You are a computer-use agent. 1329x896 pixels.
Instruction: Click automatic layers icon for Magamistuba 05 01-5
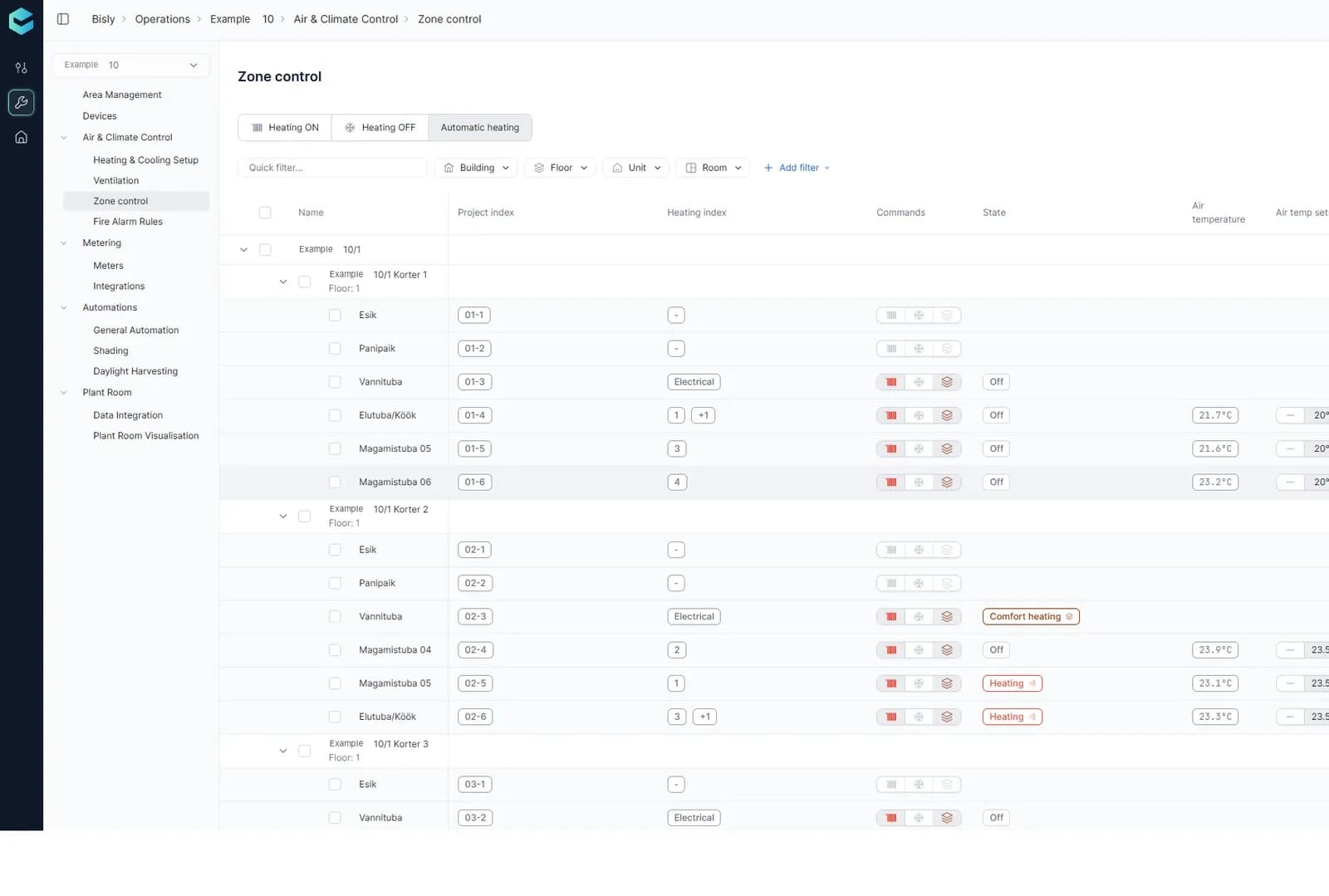947,448
